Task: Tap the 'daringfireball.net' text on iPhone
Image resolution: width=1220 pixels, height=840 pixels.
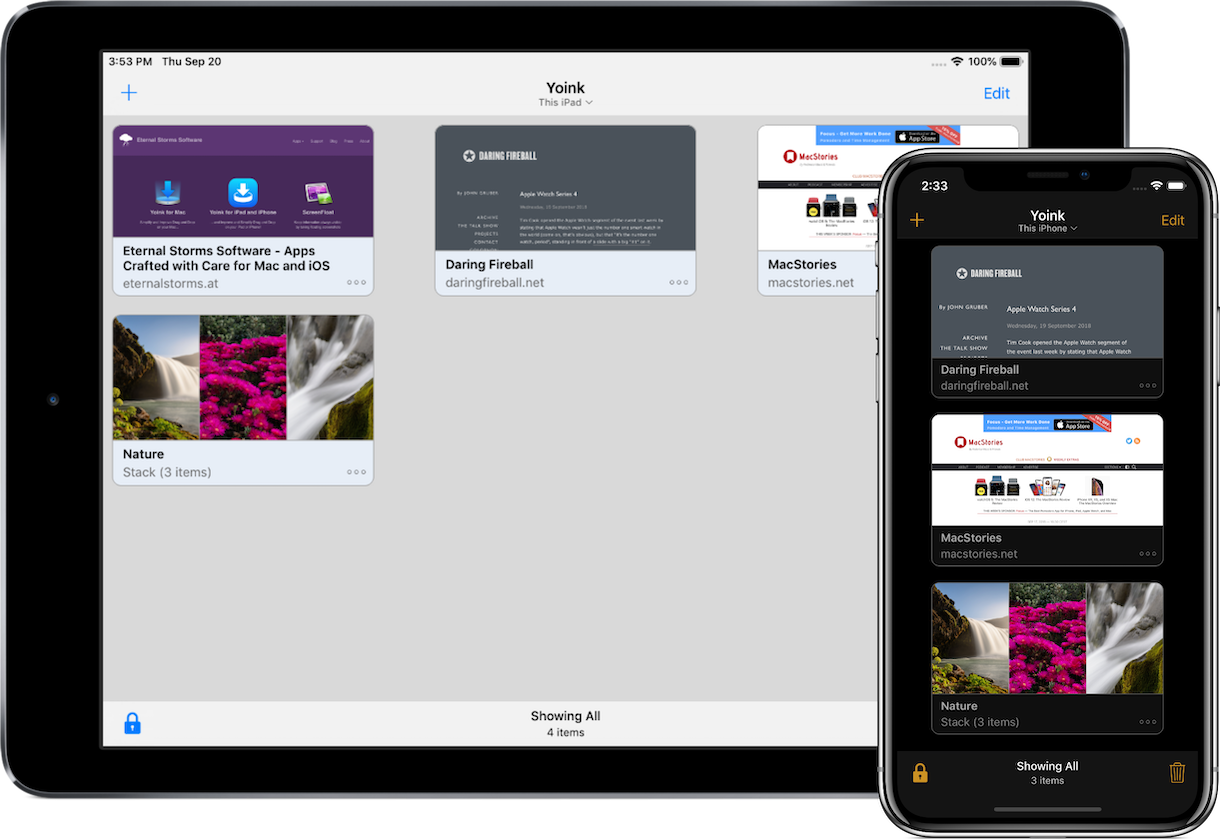Action: pyautogui.click(x=984, y=386)
